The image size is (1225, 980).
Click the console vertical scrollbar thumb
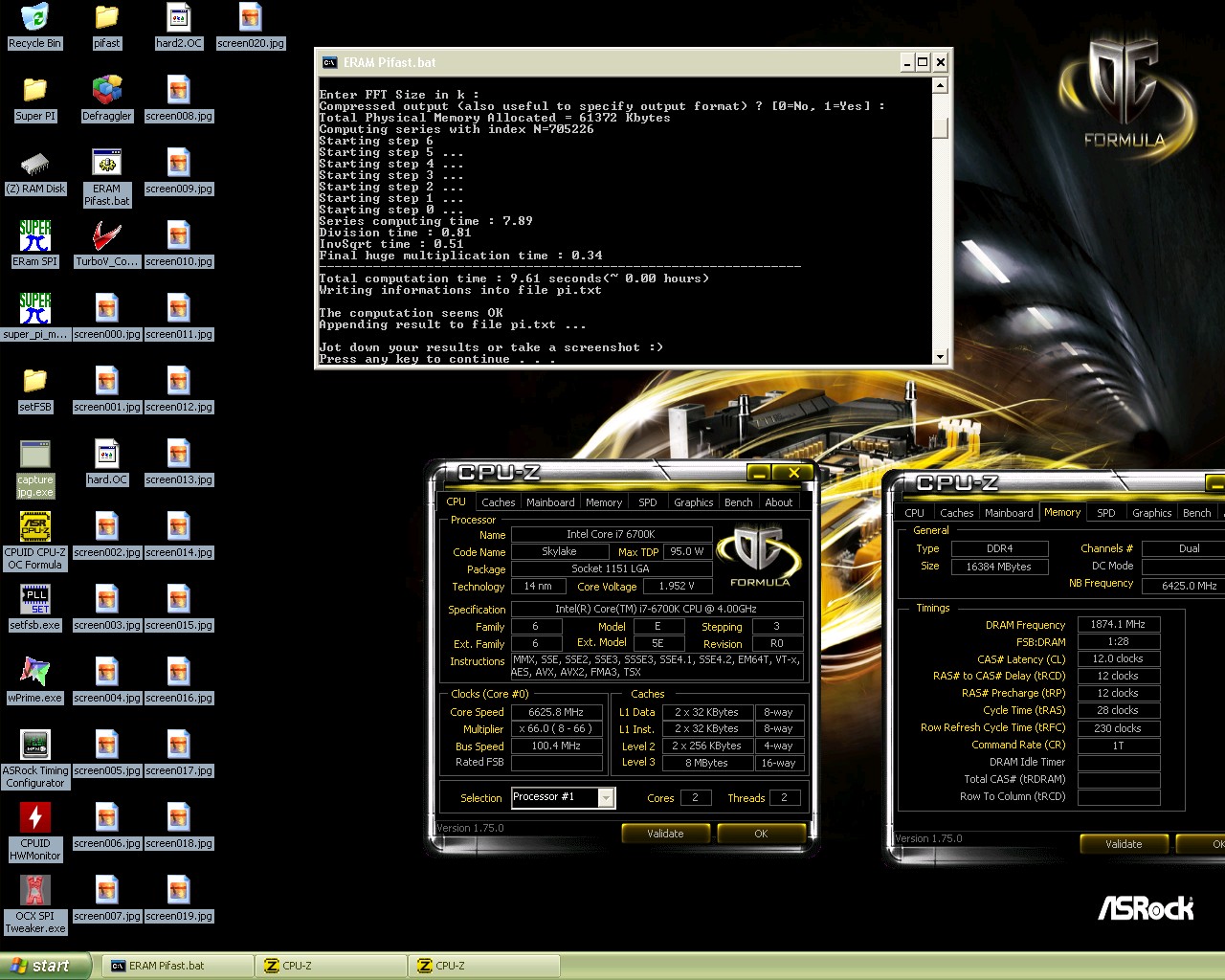pyautogui.click(x=940, y=127)
